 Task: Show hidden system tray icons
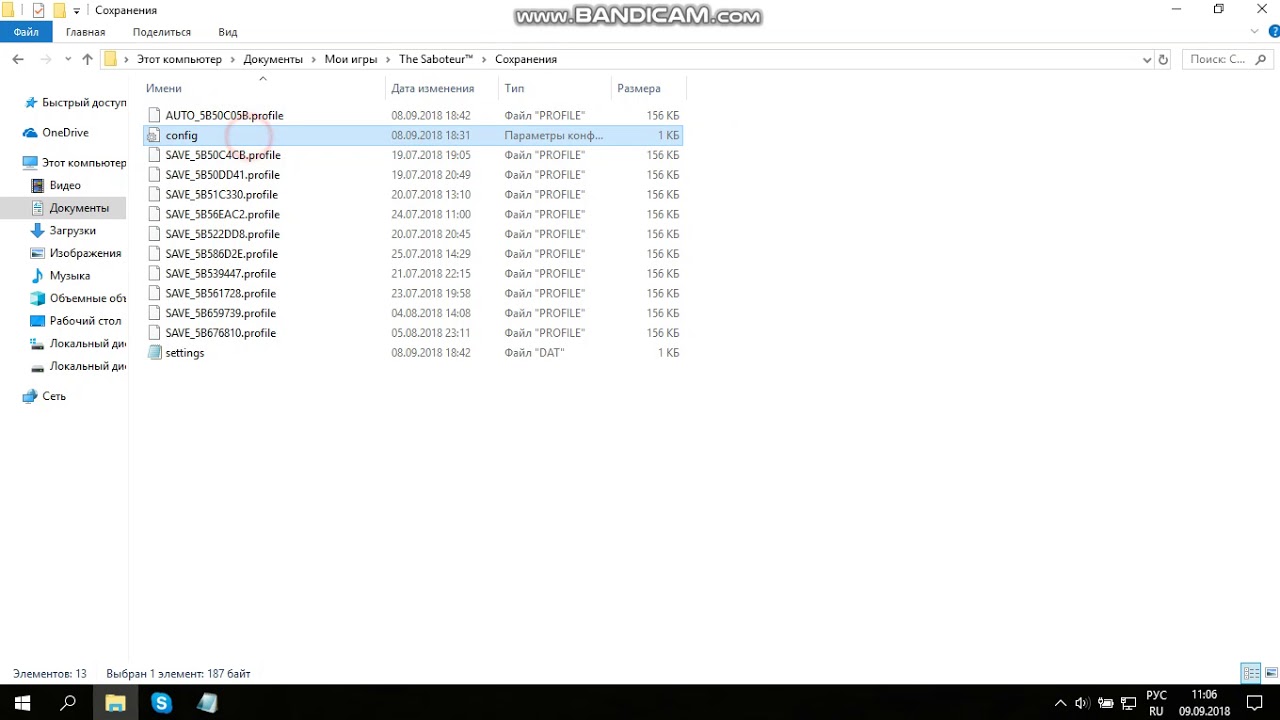tap(1060, 703)
